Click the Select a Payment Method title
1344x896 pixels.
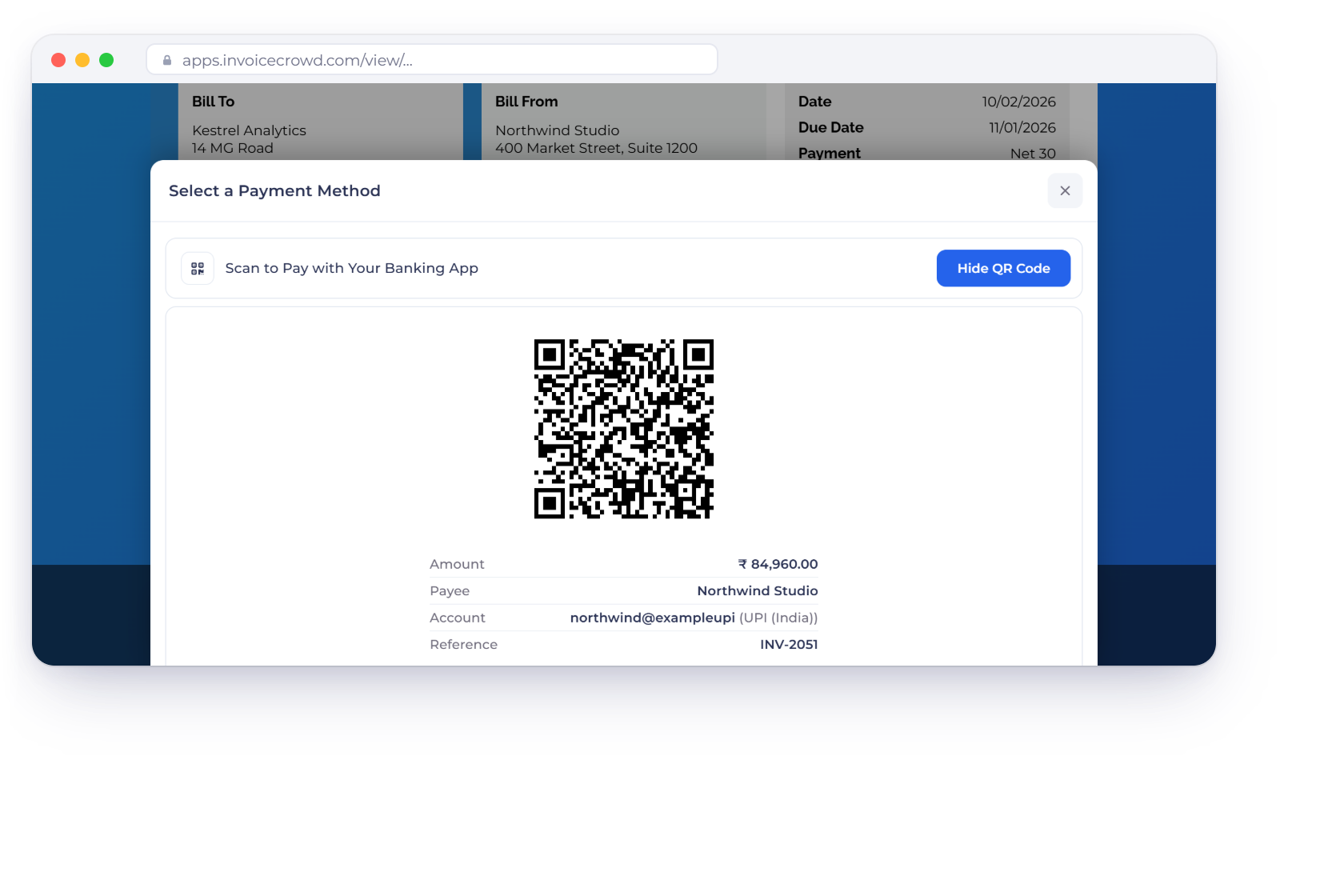[274, 190]
